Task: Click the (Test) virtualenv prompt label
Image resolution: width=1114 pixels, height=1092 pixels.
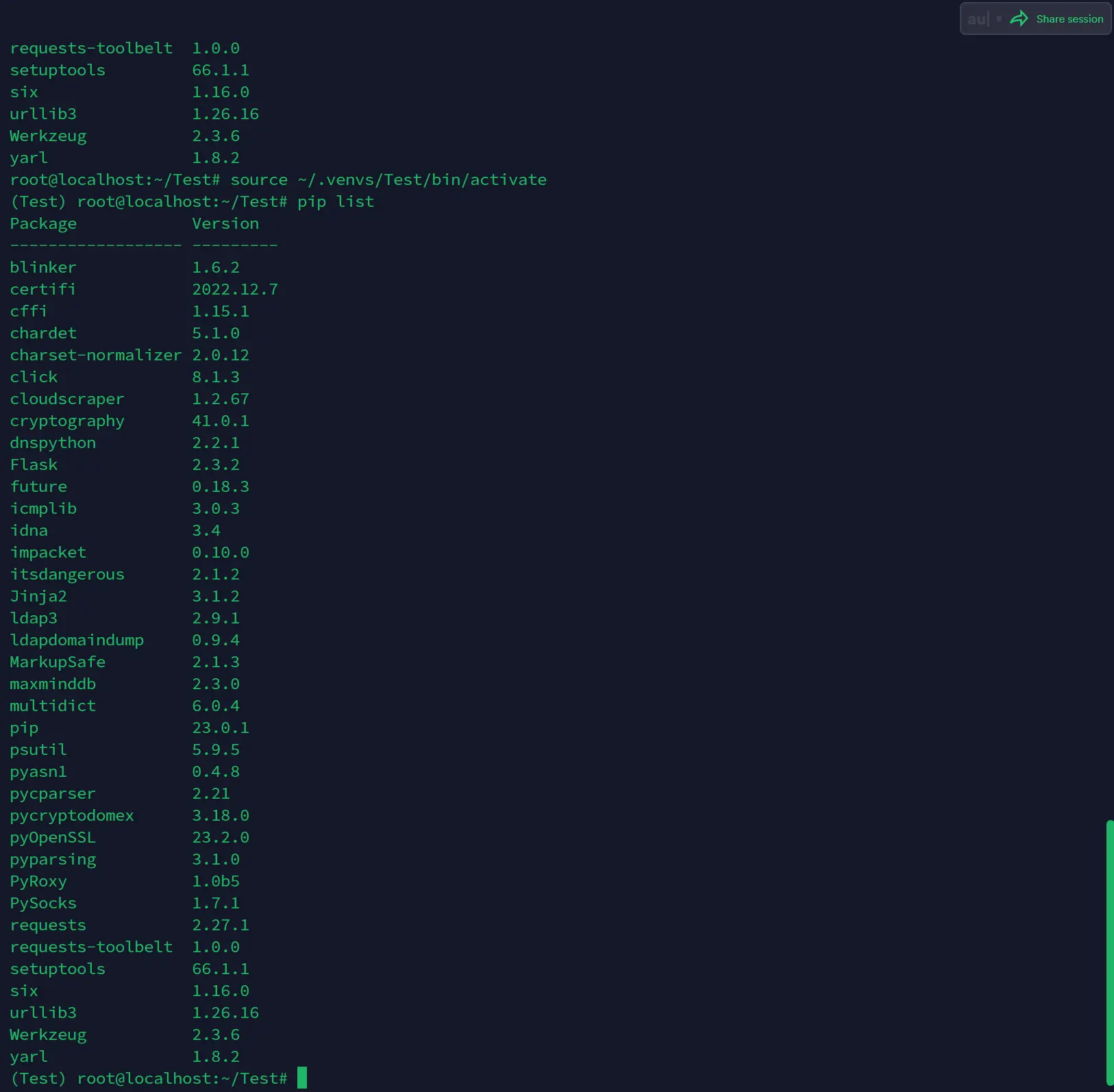Action: click(x=38, y=201)
